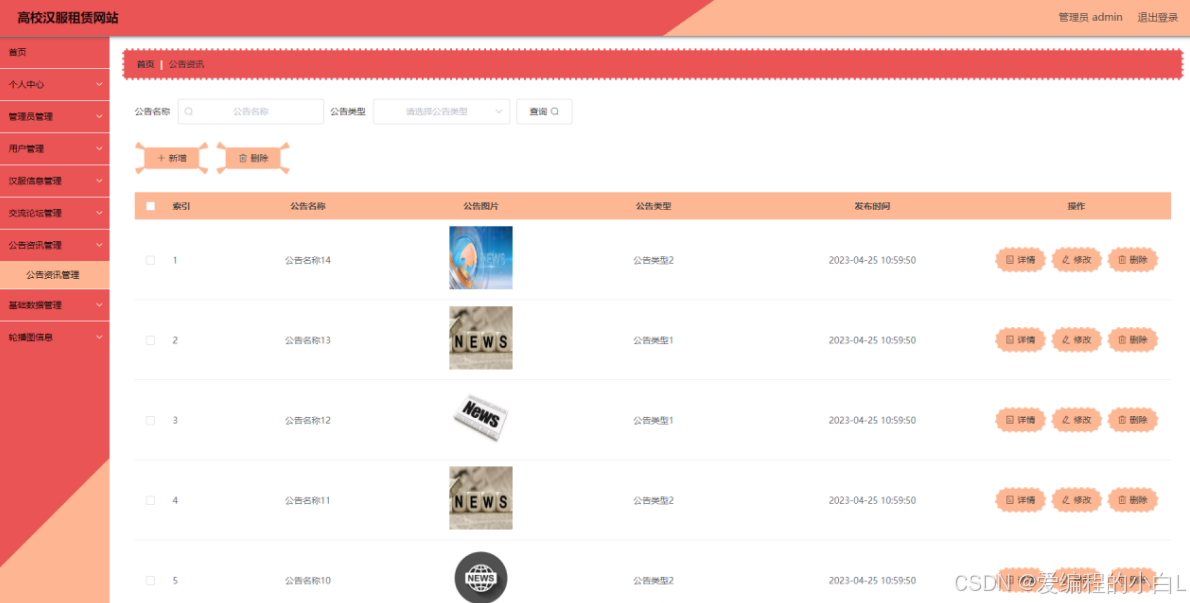
Task: Click the trash icon on top 删除 button
Action: (x=243, y=159)
